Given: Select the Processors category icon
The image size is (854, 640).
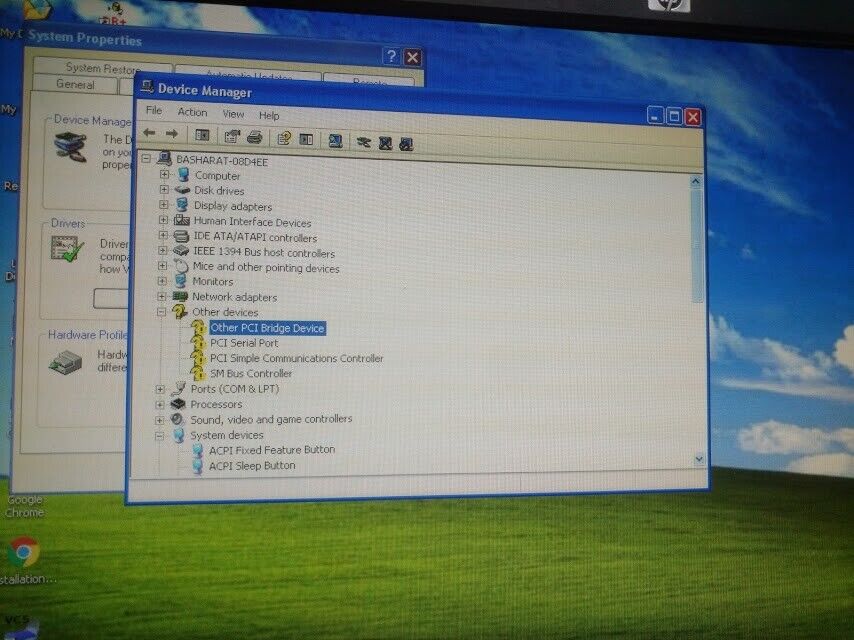Looking at the screenshot, I should tap(178, 404).
